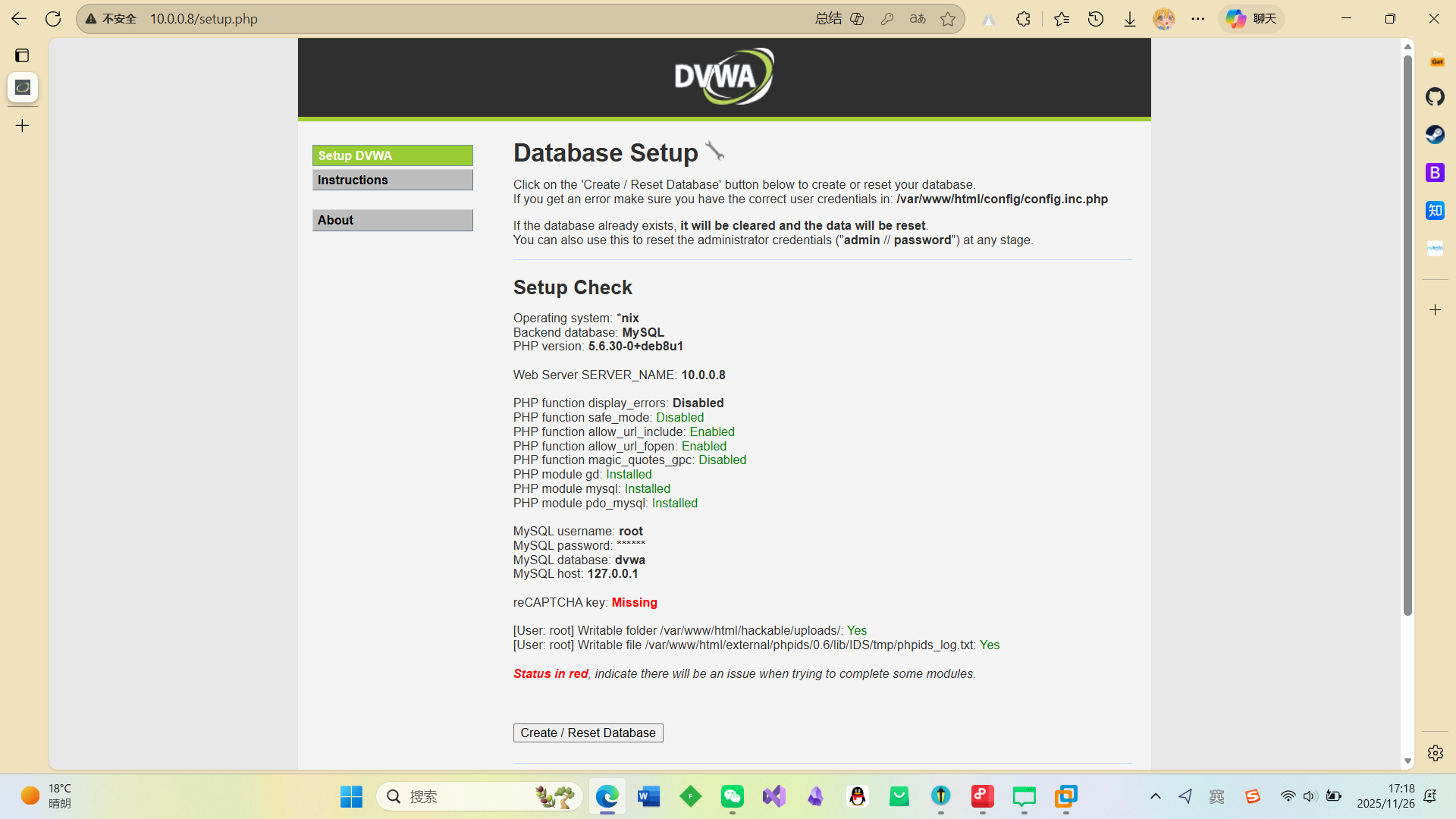The image size is (1456, 819).
Task: Open browser settings and more menu
Action: (1198, 19)
